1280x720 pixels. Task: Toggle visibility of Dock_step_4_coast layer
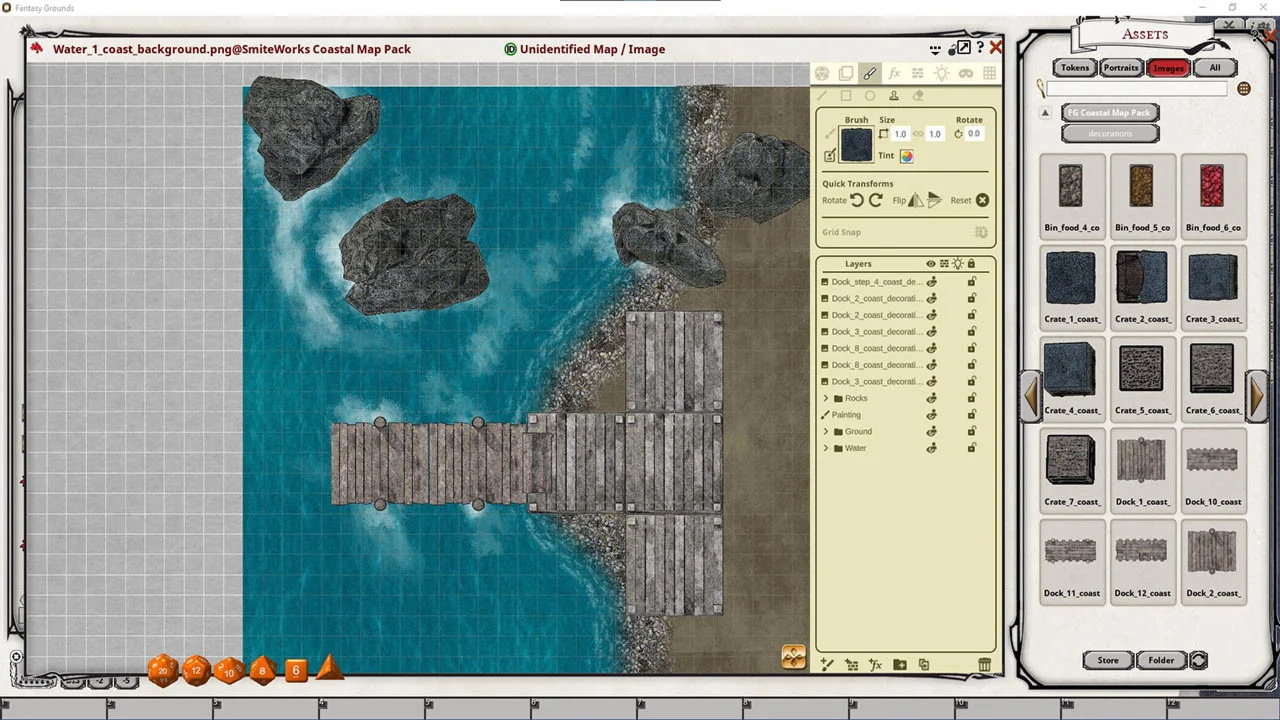coord(931,282)
